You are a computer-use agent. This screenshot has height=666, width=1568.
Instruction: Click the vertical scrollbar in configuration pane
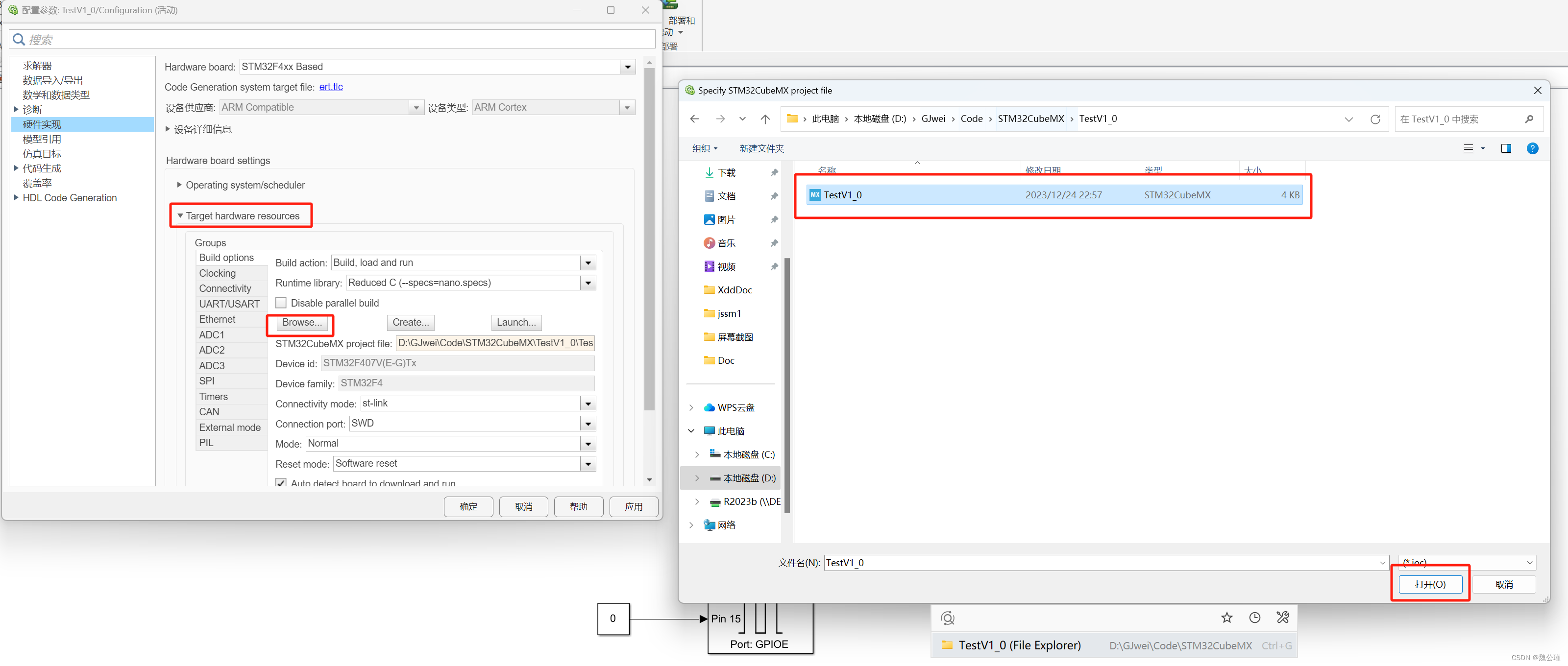click(649, 243)
